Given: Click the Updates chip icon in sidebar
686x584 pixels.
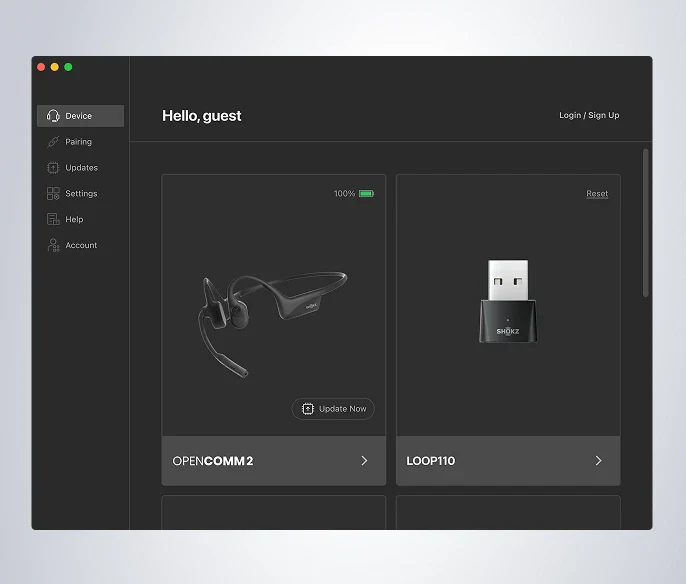Looking at the screenshot, I should click(53, 168).
